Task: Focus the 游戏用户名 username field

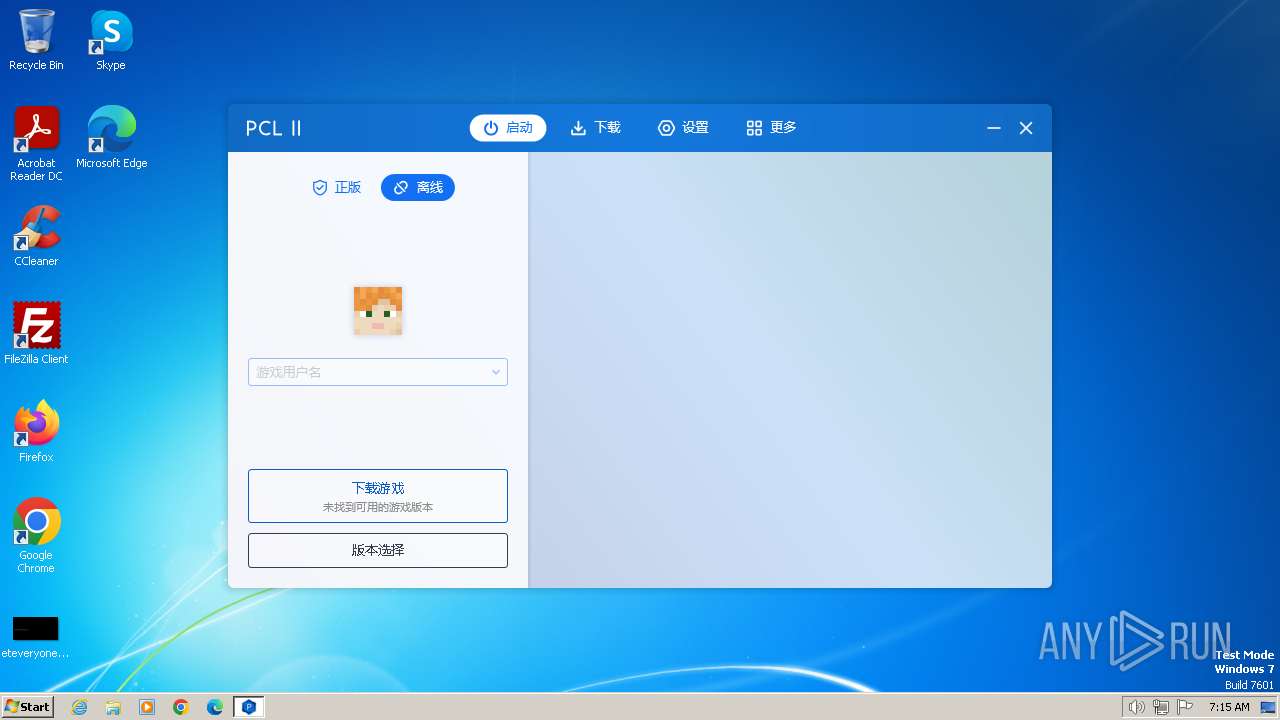Action: [378, 372]
